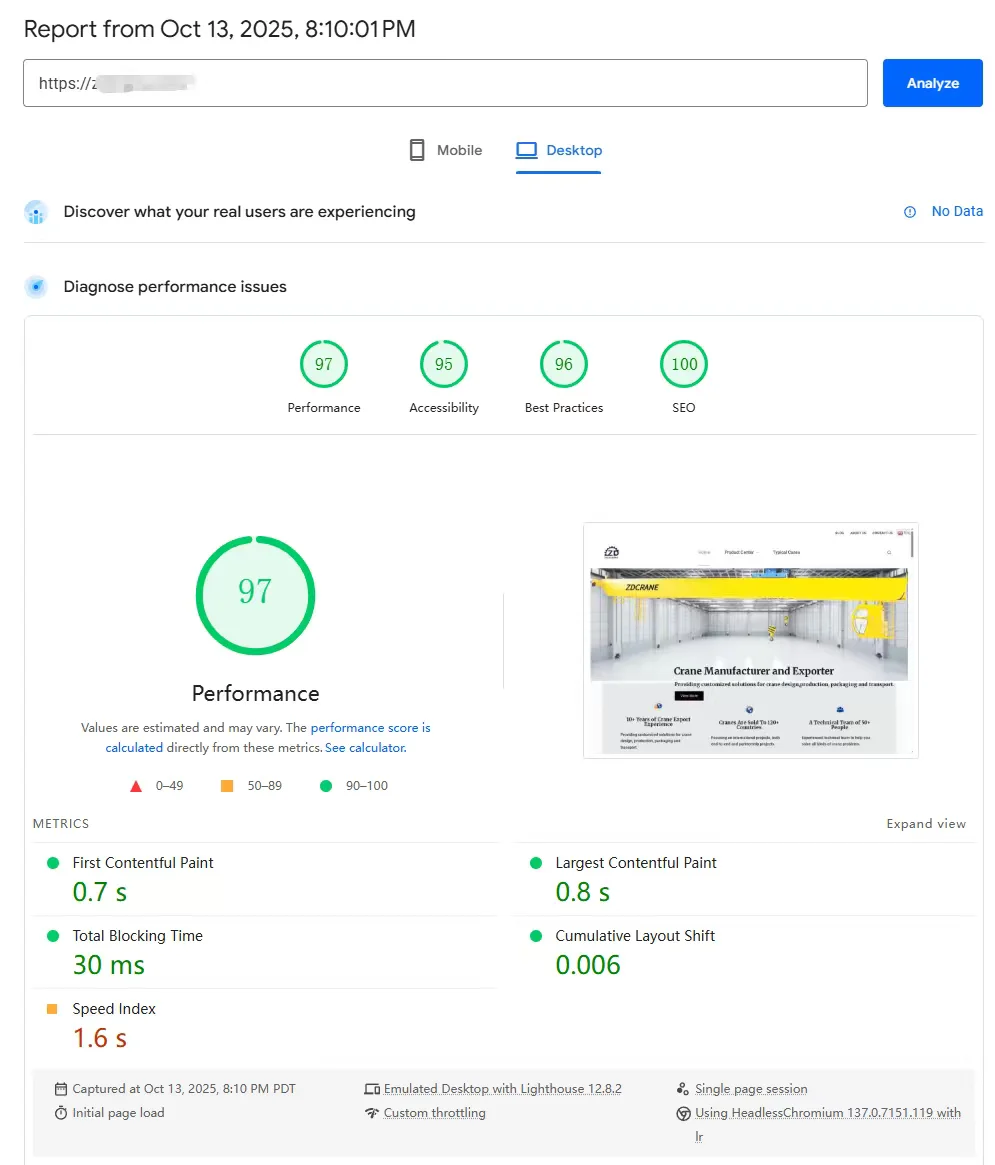Open the See calculator link
The height and width of the screenshot is (1165, 995).
tap(366, 747)
